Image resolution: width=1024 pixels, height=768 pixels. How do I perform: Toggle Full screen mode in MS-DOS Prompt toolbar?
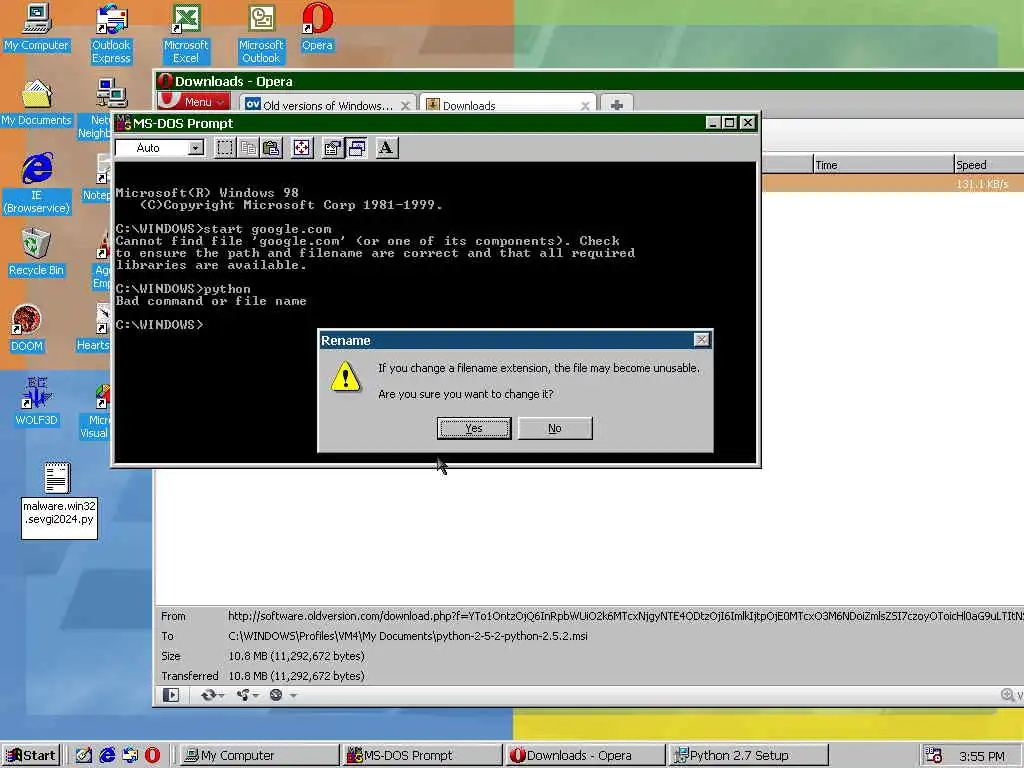click(302, 148)
